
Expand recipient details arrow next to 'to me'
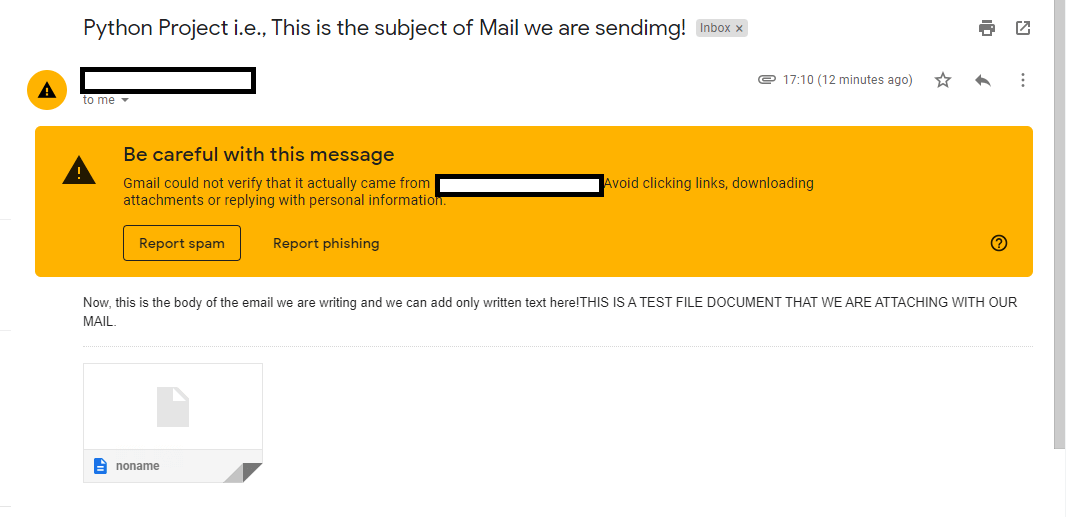coord(125,101)
